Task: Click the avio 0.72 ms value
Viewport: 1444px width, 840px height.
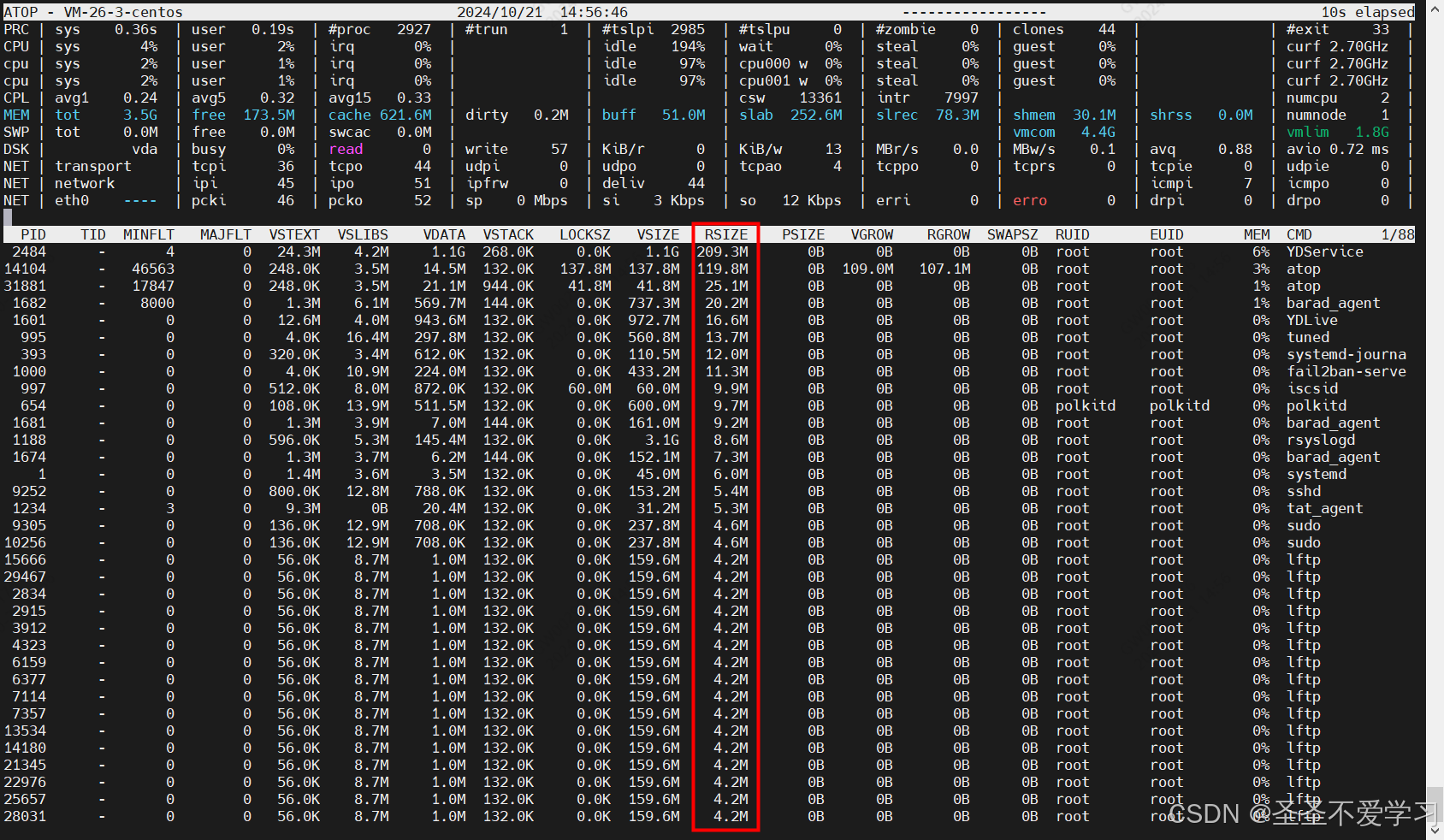Action: pos(1338,149)
